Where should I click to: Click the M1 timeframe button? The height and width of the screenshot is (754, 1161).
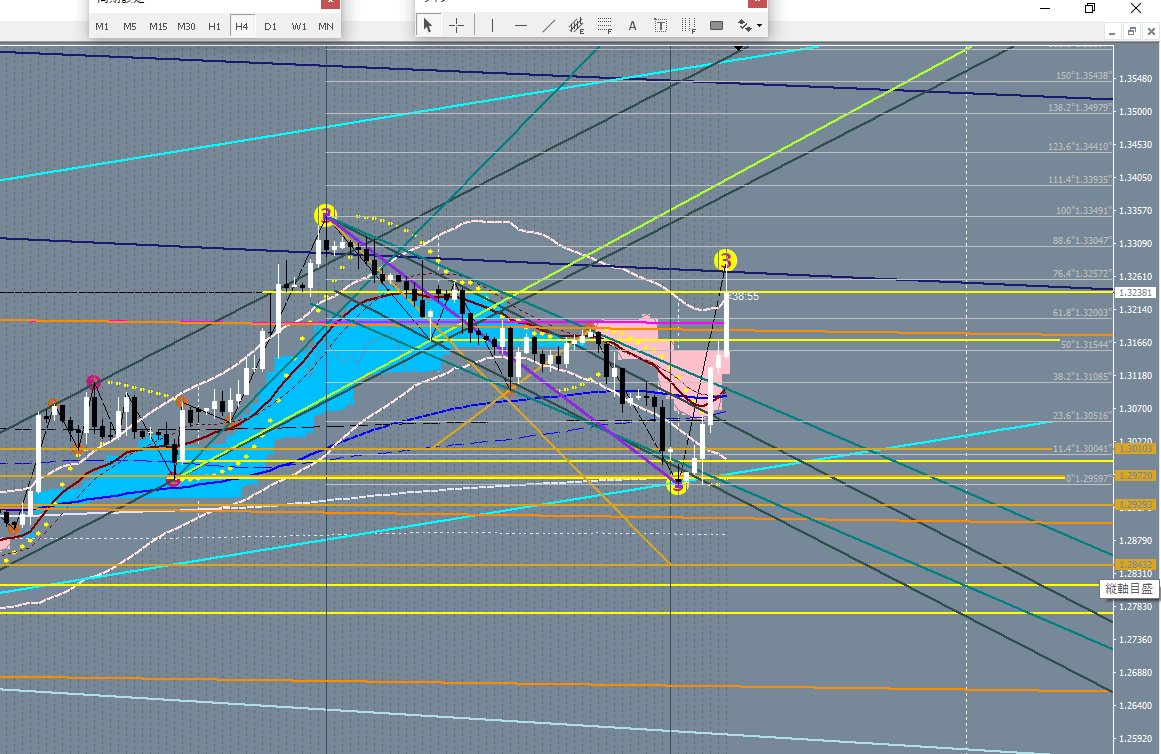click(x=102, y=26)
